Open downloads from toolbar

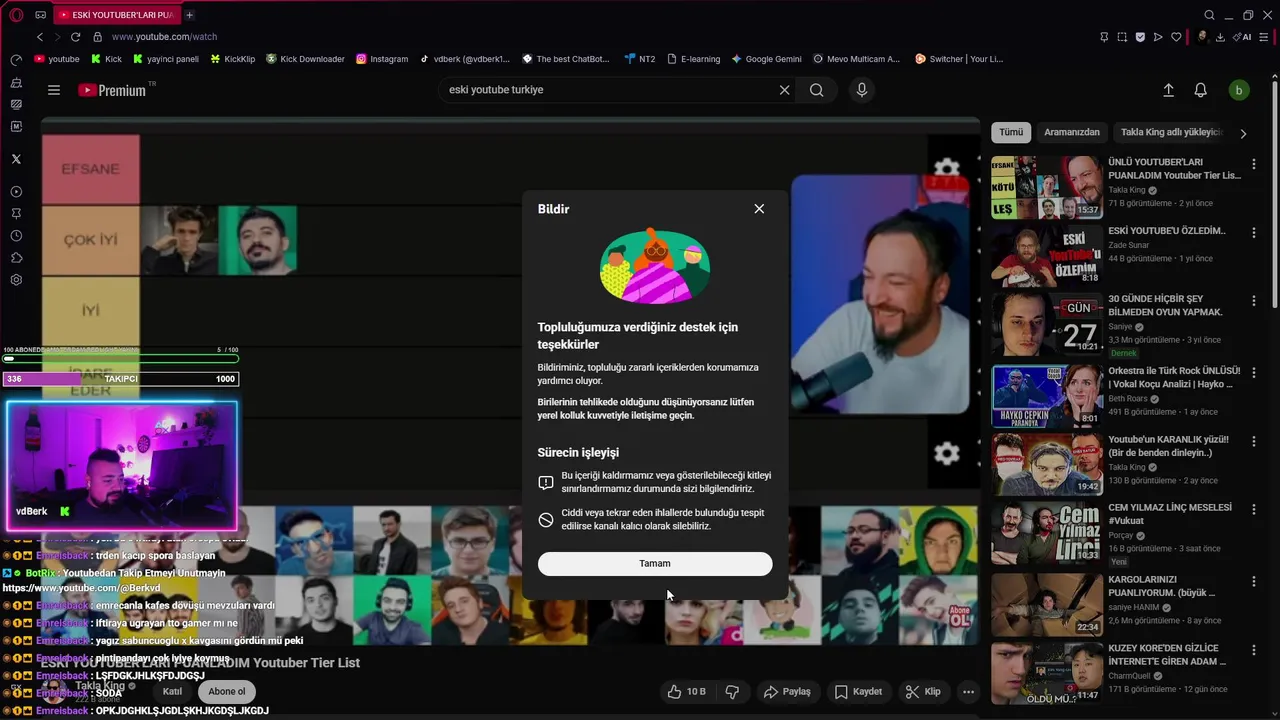point(1221,37)
